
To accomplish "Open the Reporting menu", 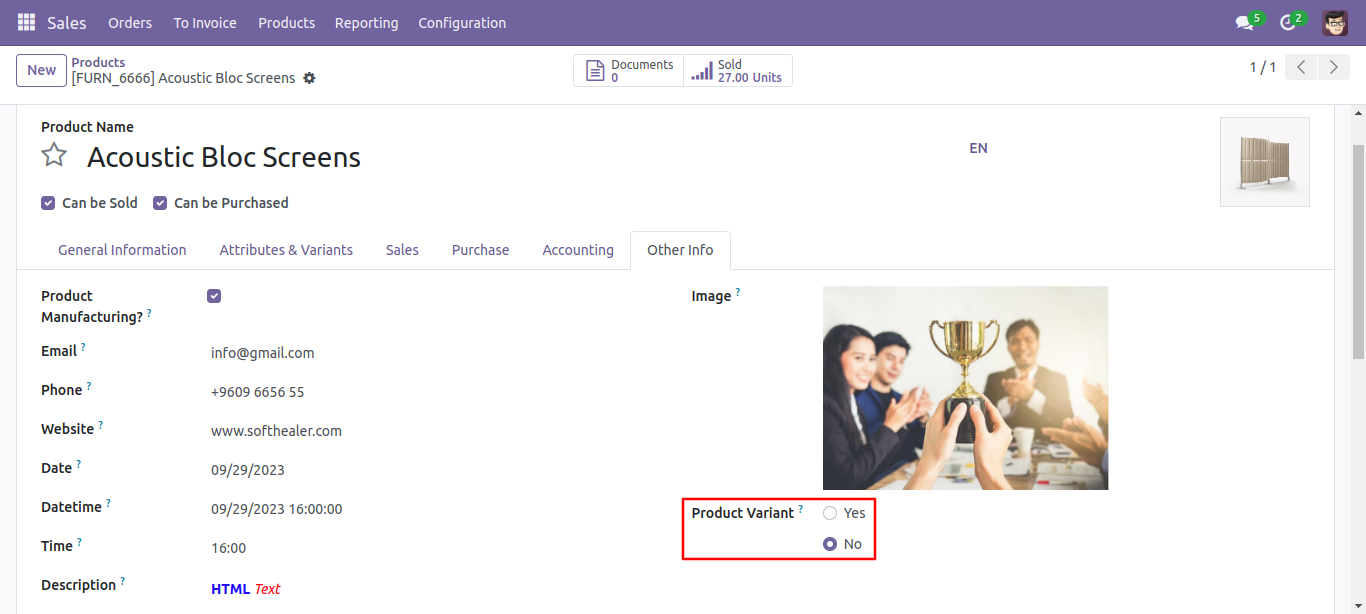I will [366, 22].
